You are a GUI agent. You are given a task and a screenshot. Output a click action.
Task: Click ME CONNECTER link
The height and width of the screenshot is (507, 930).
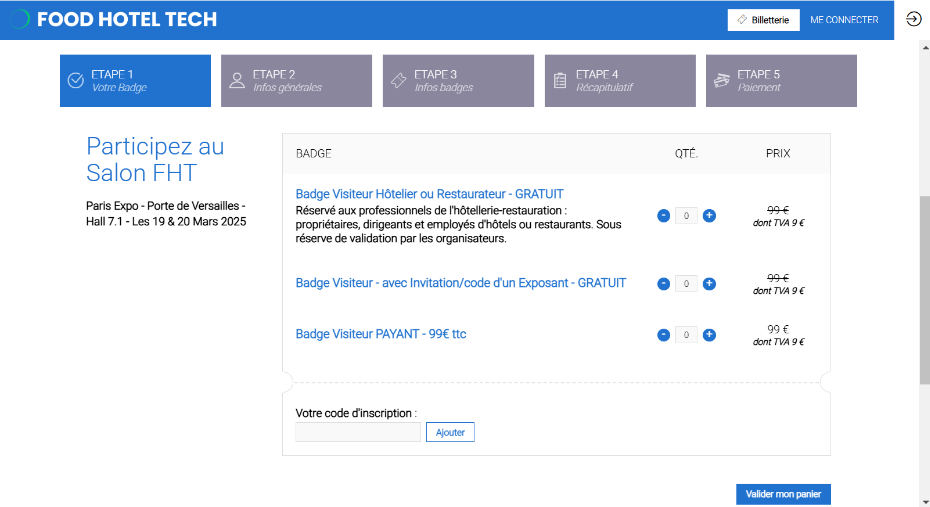tap(844, 20)
